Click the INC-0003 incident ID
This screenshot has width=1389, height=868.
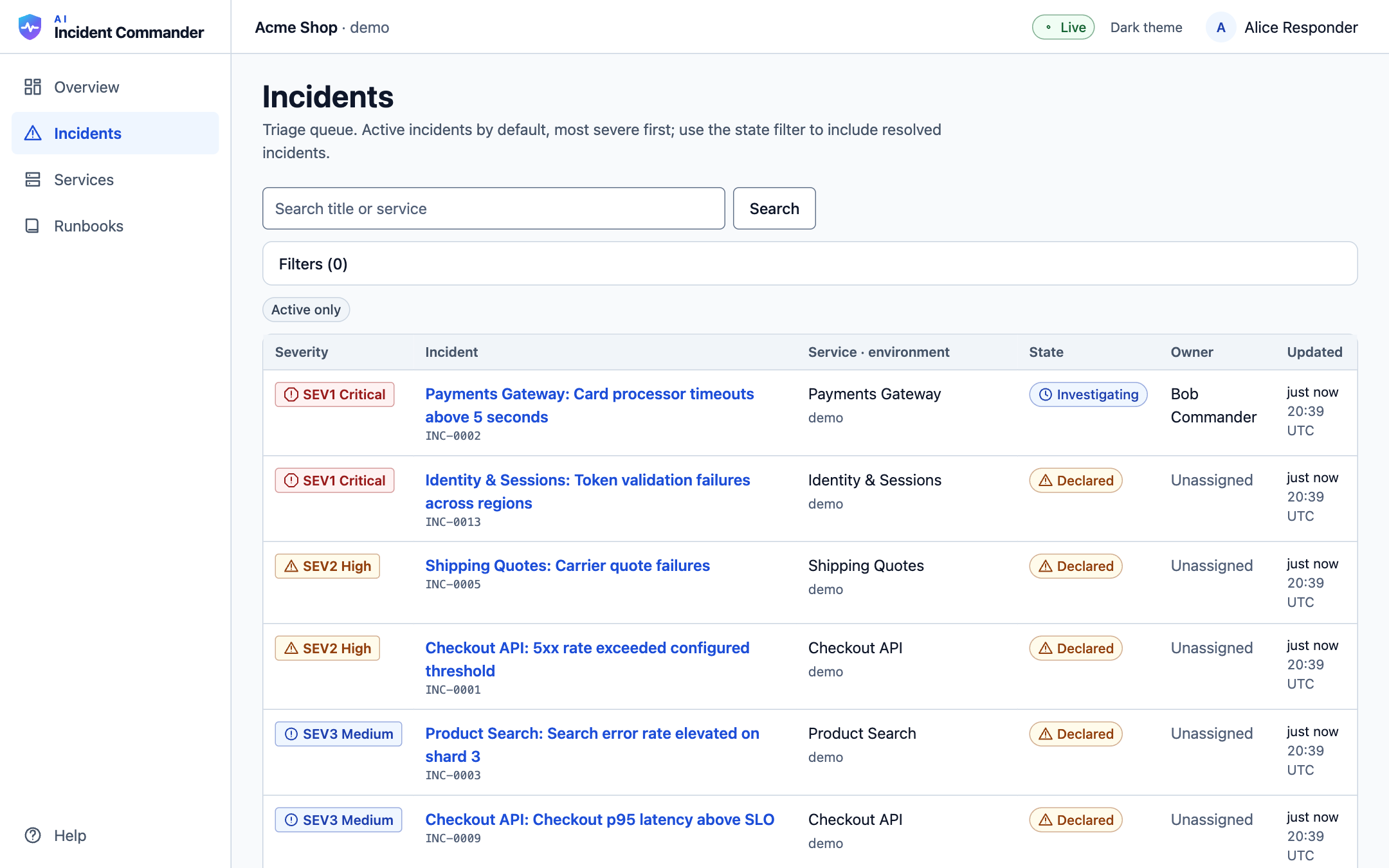(x=453, y=775)
